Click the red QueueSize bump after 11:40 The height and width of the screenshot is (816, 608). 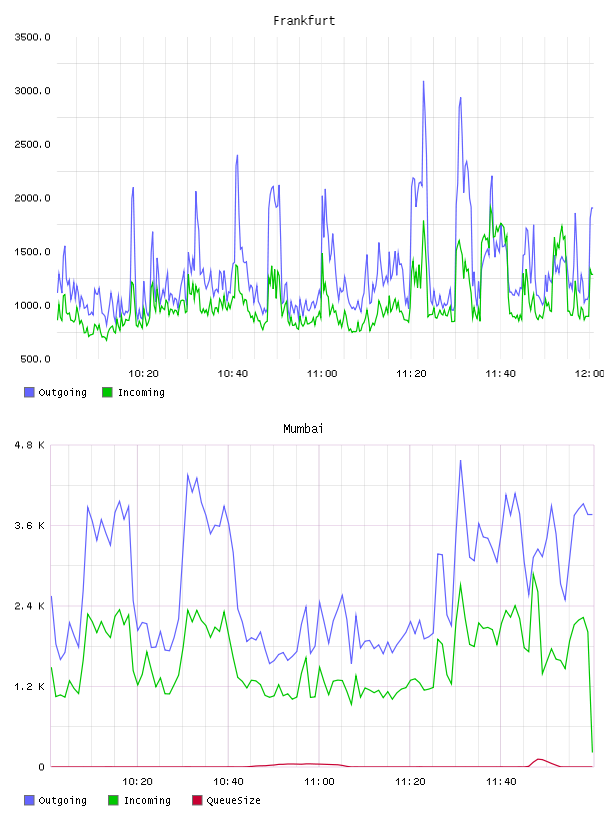click(539, 760)
